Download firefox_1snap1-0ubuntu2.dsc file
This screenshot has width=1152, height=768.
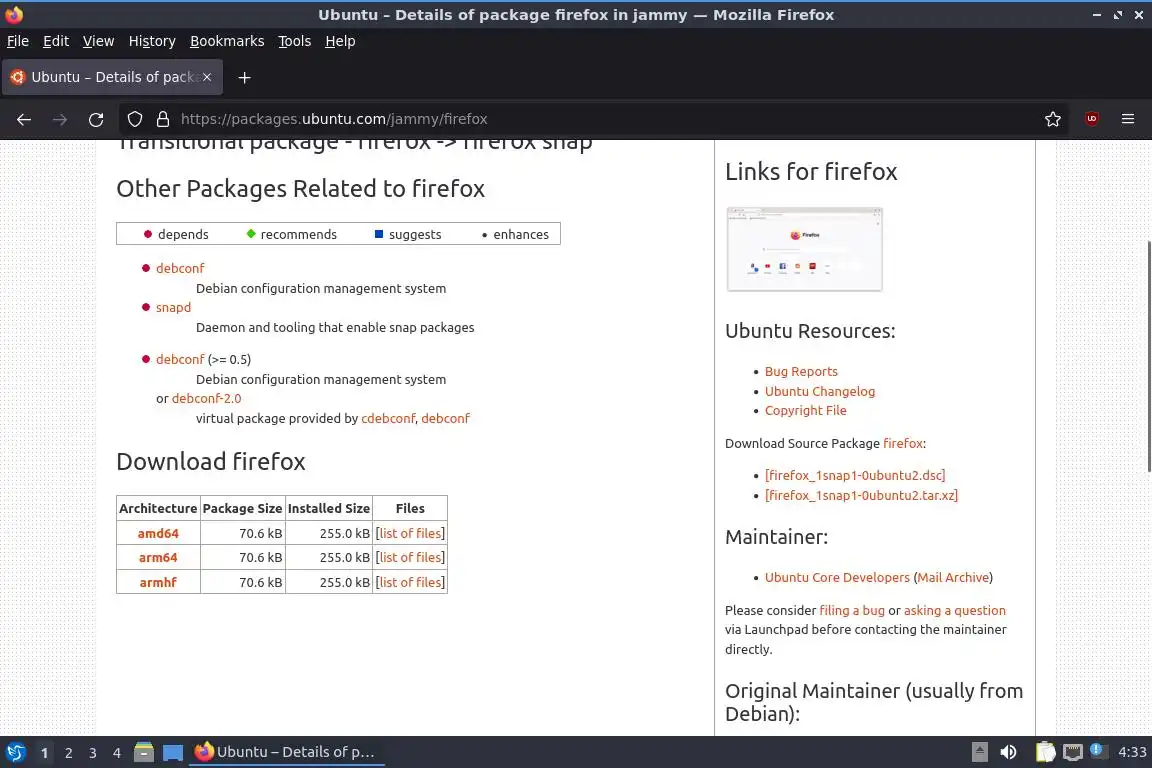point(855,475)
